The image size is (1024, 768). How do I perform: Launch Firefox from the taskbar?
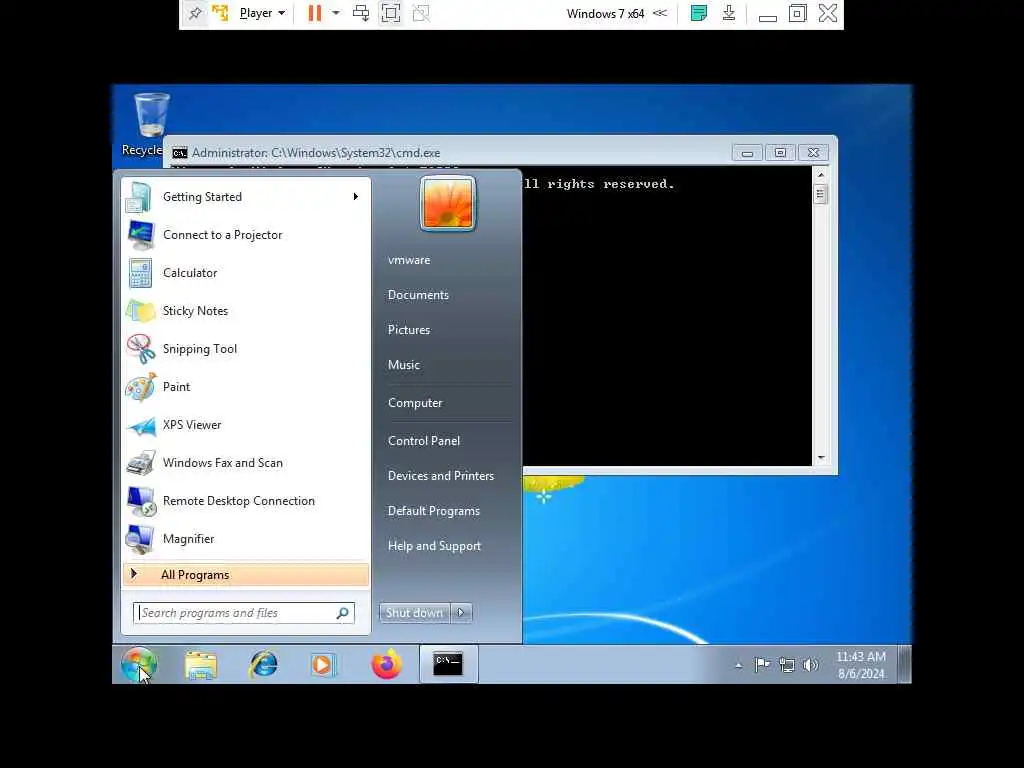pyautogui.click(x=387, y=665)
